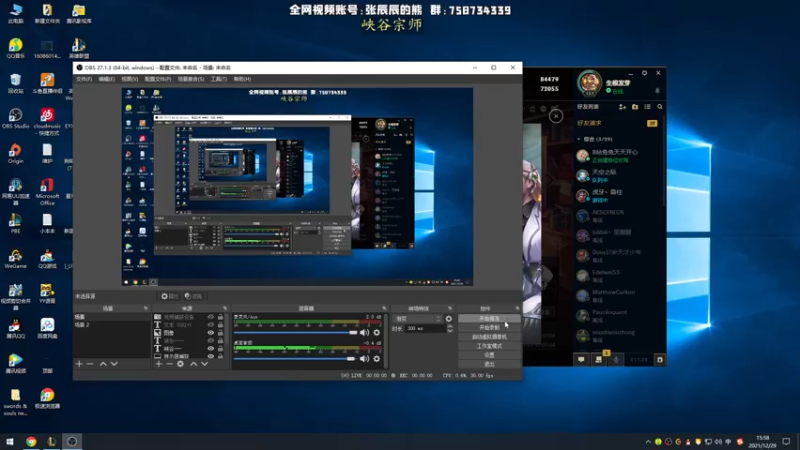Open the 工具(T) menu in OBS
This screenshot has width=800, height=450.
coord(219,79)
